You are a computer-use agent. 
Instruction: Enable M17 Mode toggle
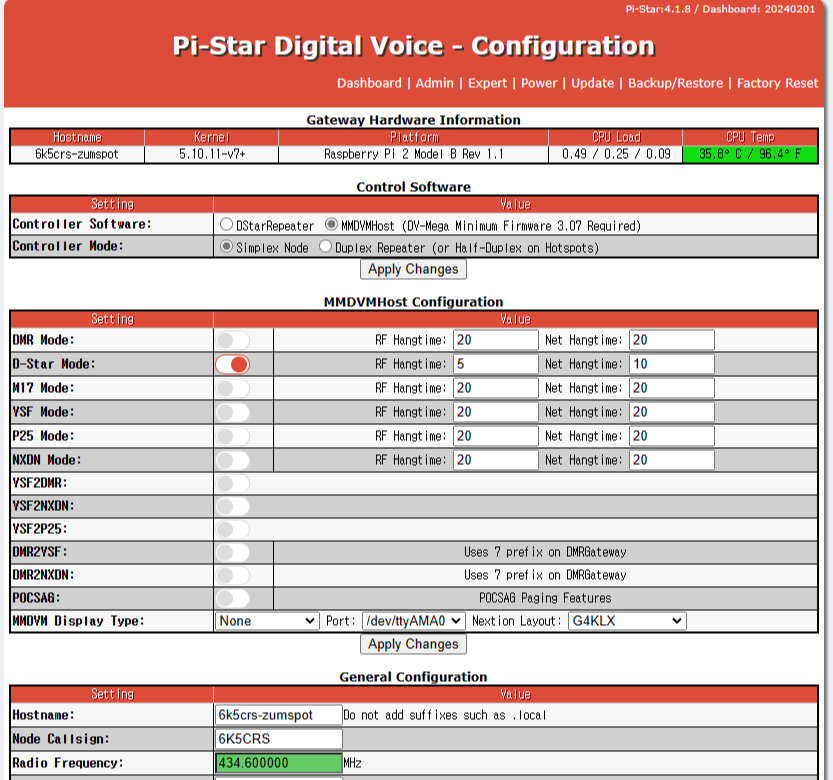click(x=233, y=388)
